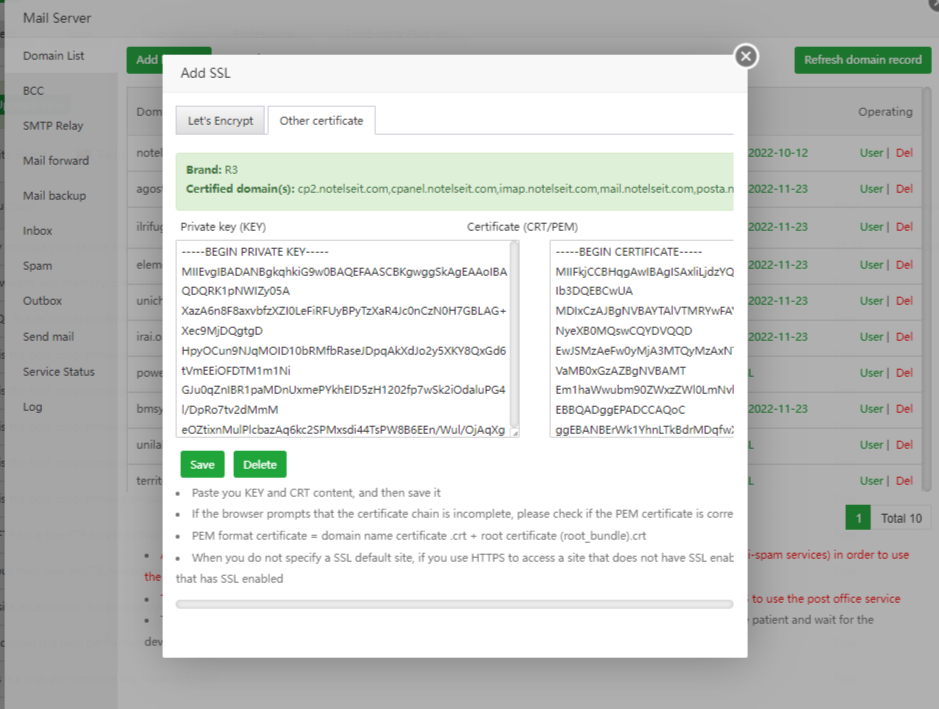Open Domain List in sidebar

coord(54,56)
